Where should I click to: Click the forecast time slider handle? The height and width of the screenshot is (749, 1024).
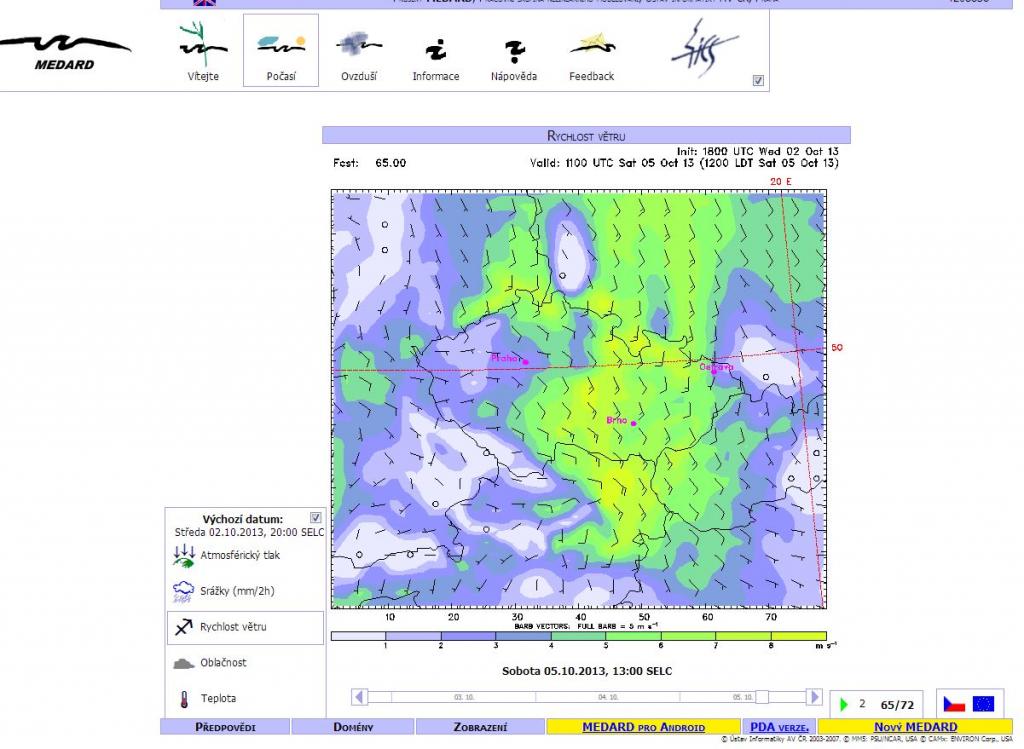(762, 697)
